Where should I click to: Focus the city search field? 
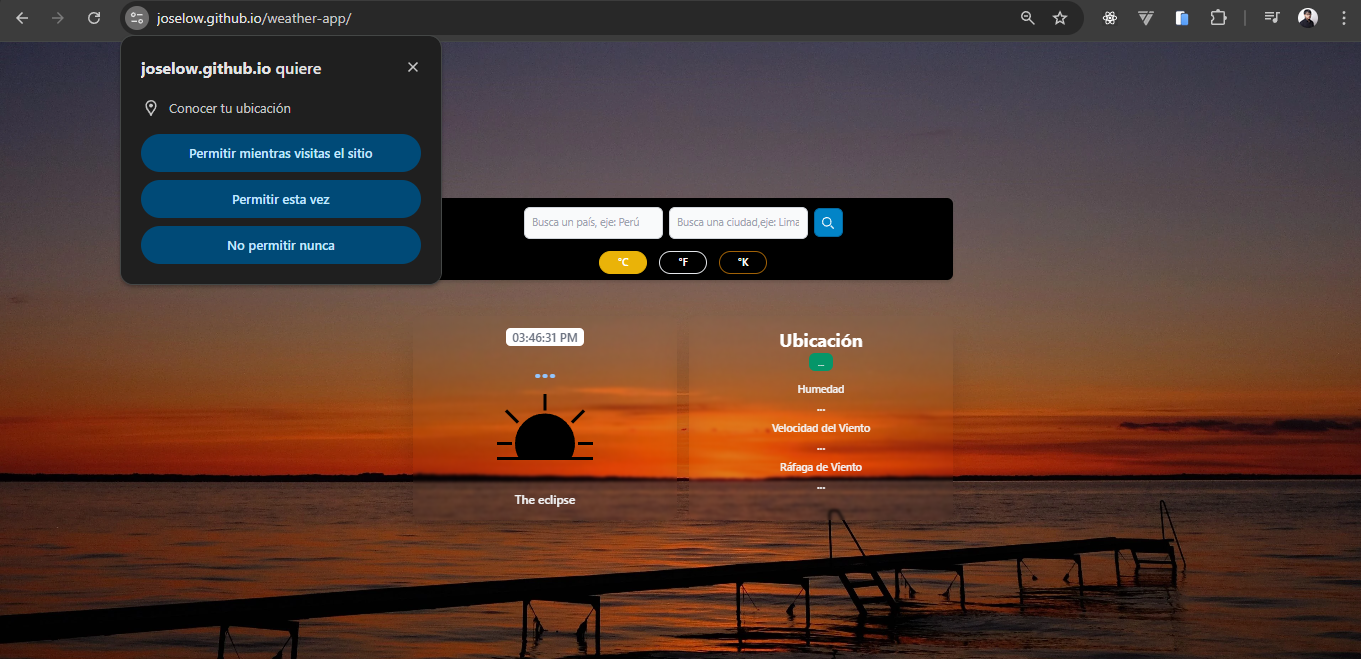tap(738, 223)
